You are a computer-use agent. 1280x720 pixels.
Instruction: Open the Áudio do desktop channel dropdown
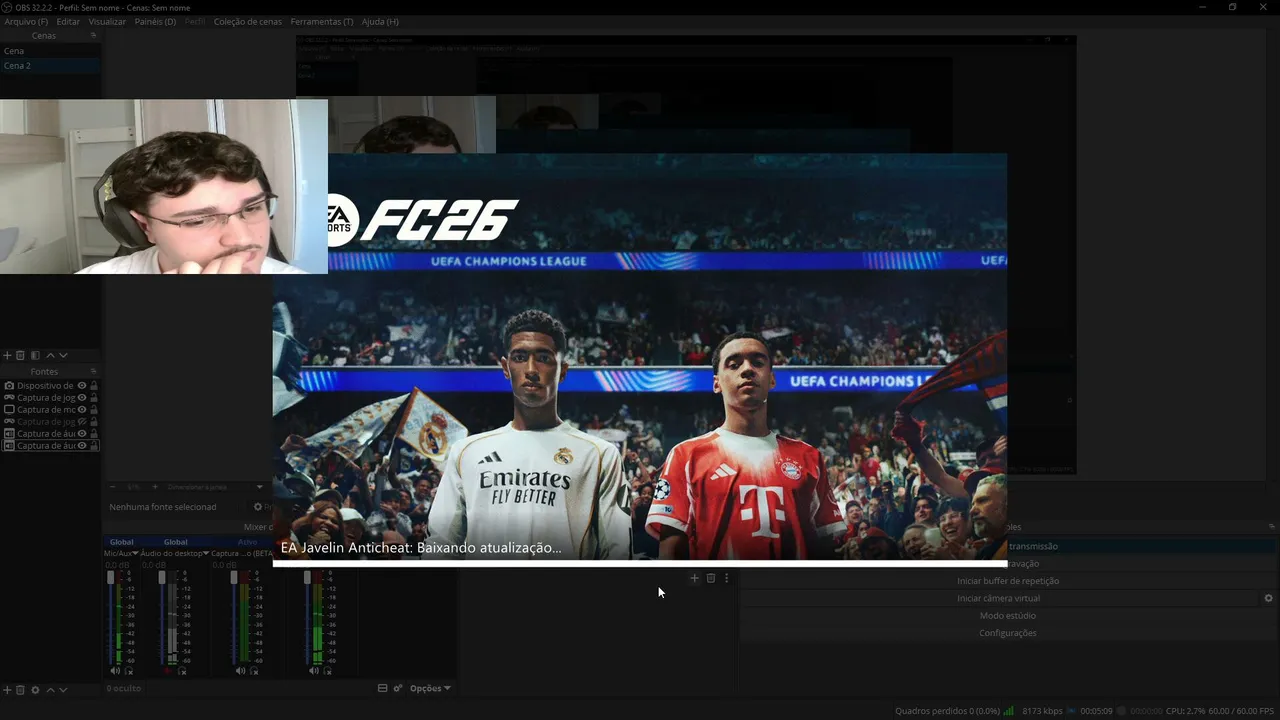coord(206,553)
